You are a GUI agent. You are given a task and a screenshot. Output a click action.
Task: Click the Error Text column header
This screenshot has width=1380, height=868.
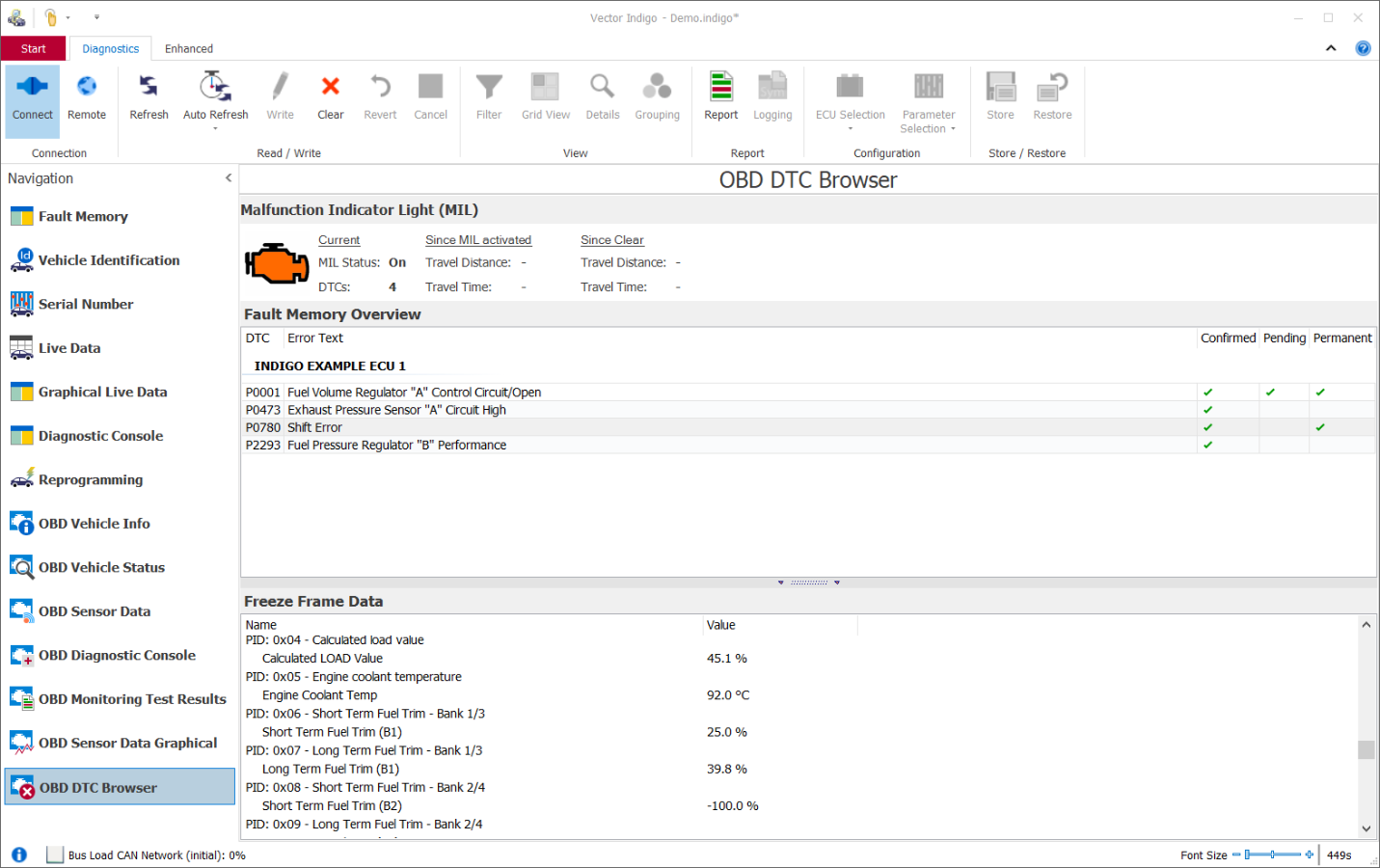pos(740,339)
